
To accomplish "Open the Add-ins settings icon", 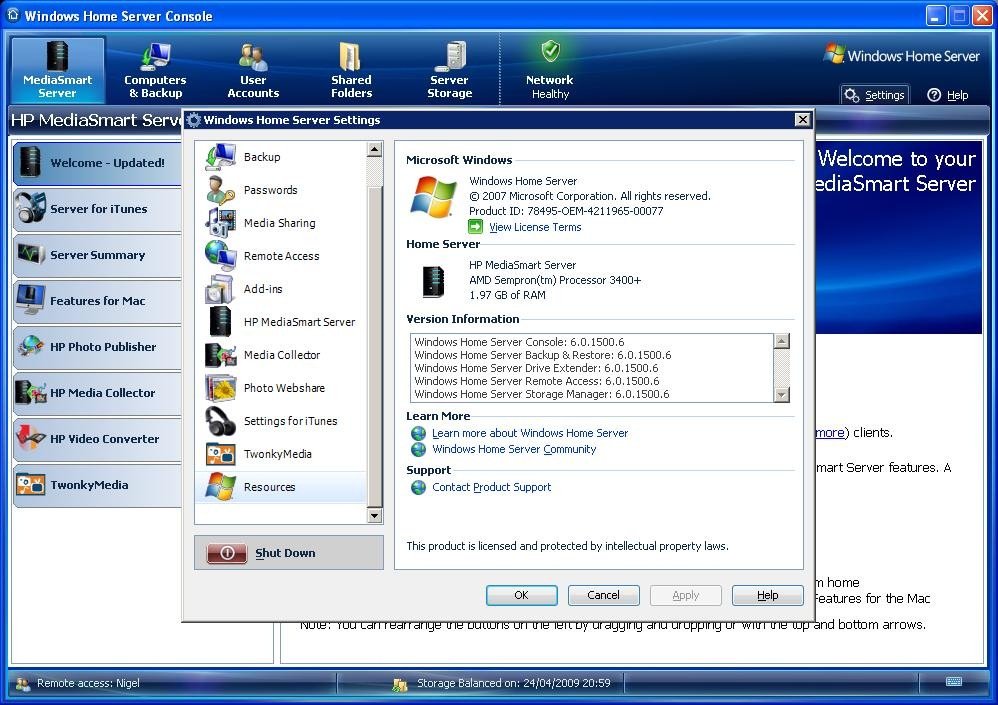I will 220,289.
